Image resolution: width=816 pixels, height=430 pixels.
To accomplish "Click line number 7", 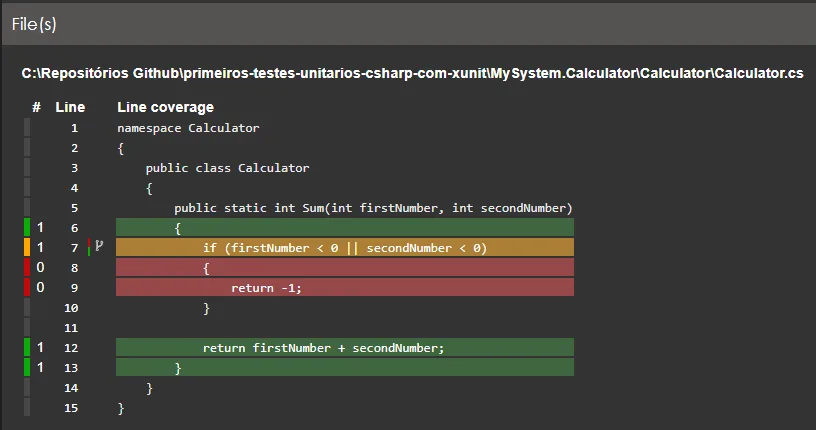I will [74, 248].
